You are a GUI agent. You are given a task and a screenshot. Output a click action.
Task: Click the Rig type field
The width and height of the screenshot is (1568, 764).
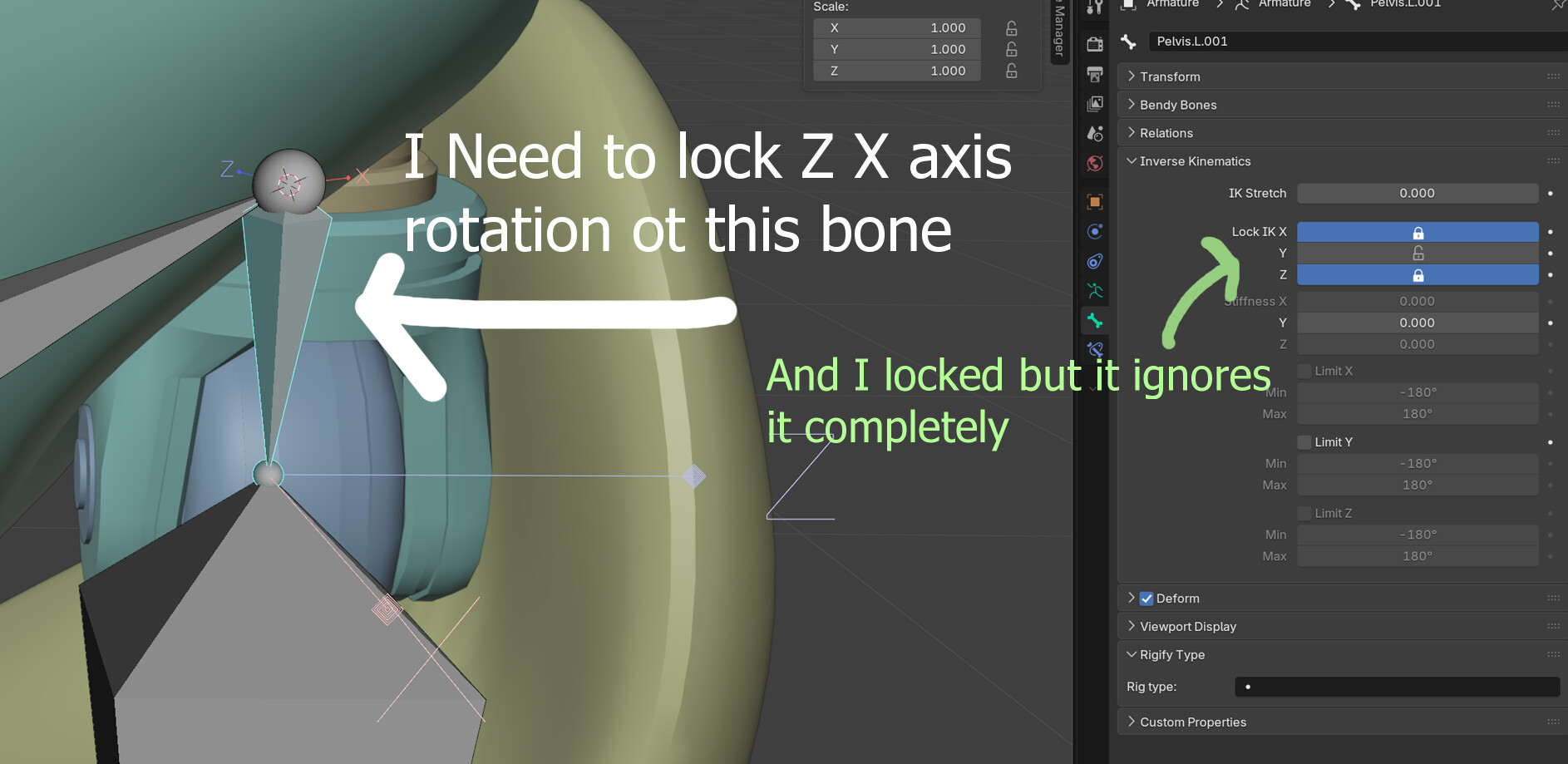pyautogui.click(x=1398, y=687)
